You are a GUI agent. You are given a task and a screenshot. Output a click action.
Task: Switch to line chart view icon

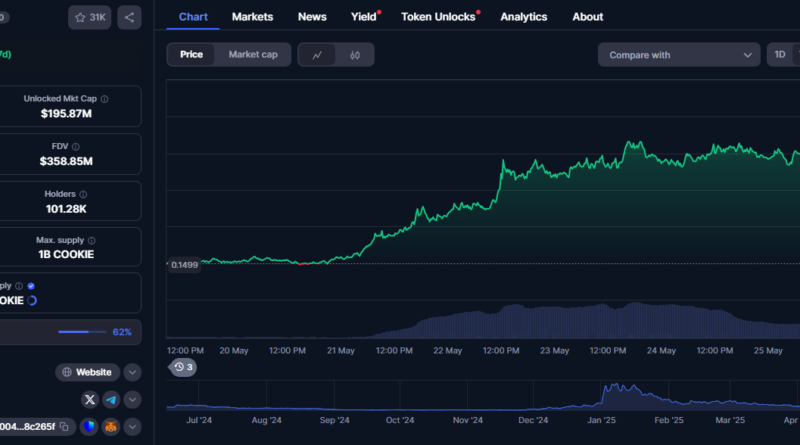click(317, 55)
